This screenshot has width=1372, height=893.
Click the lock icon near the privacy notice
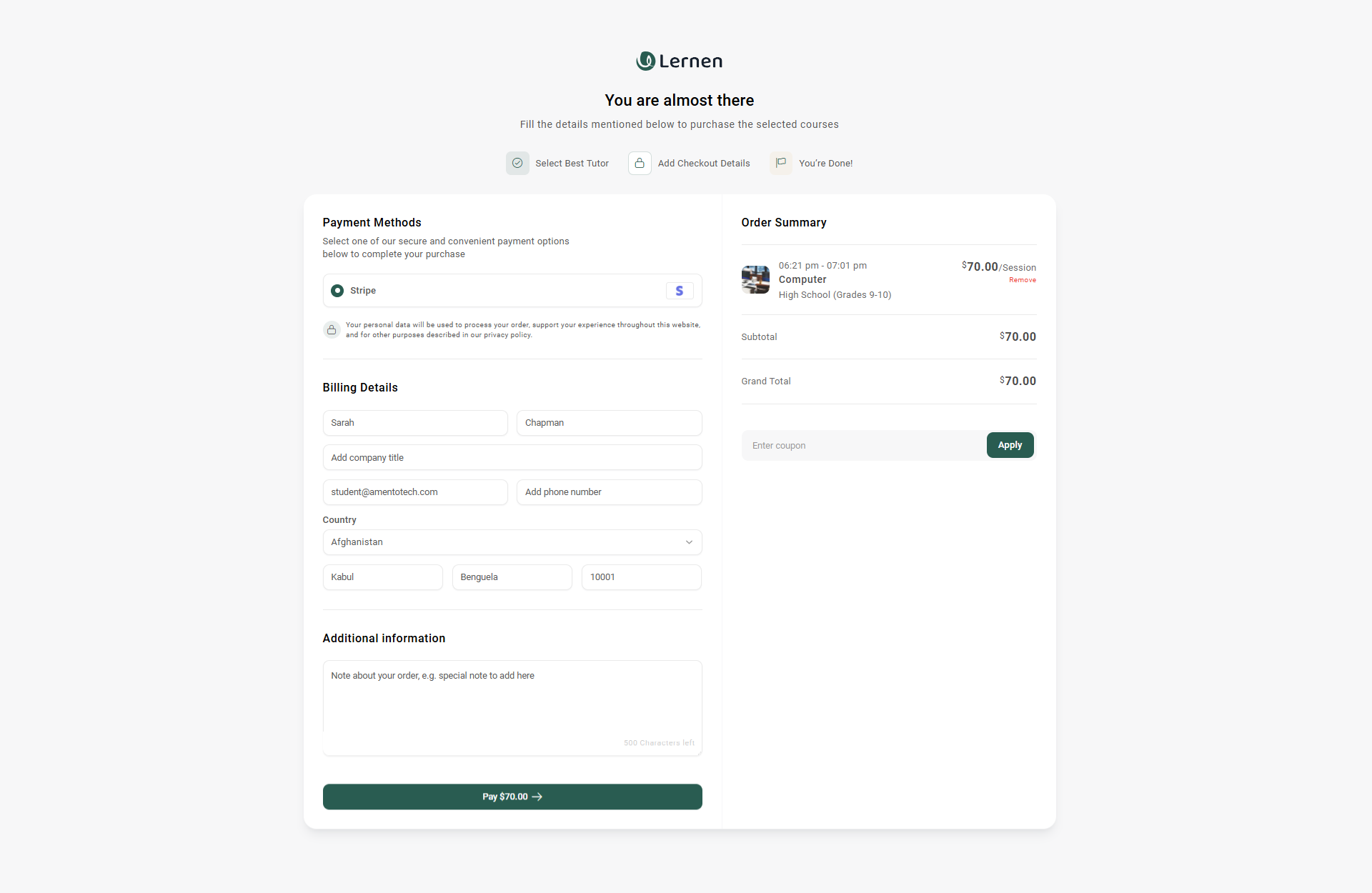pos(331,329)
